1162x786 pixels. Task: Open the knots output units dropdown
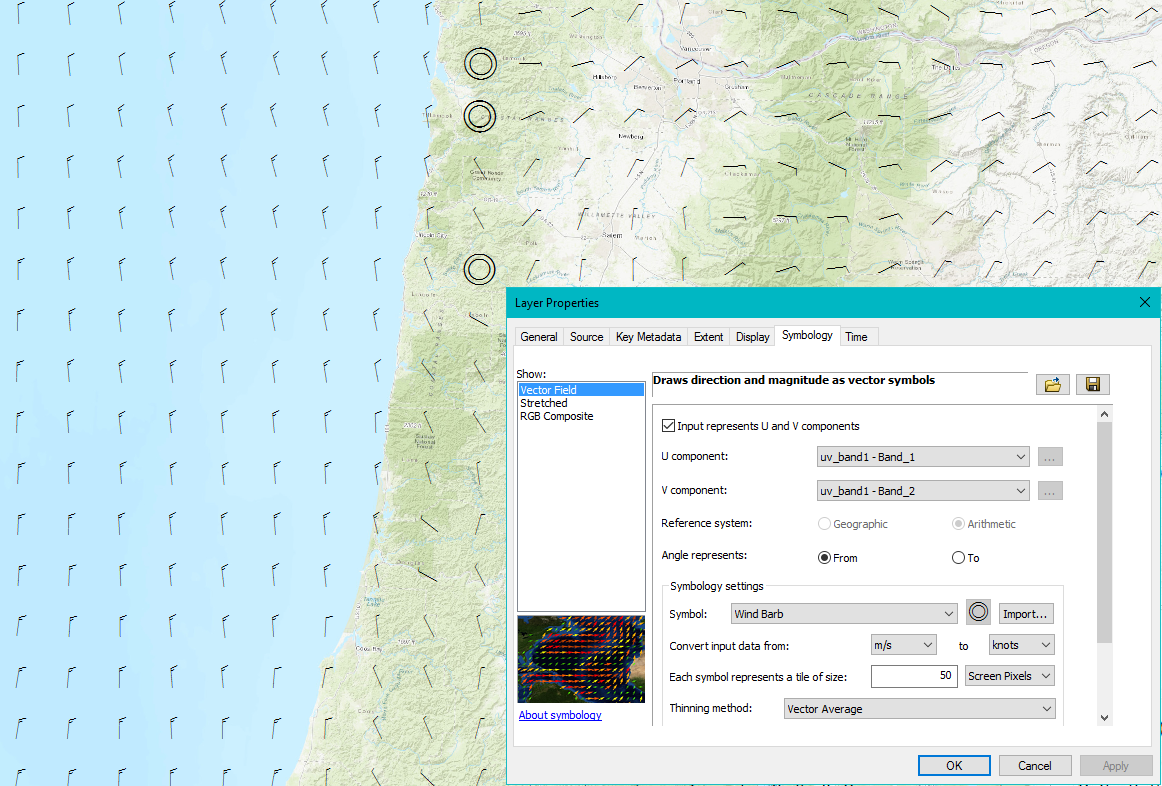1021,645
